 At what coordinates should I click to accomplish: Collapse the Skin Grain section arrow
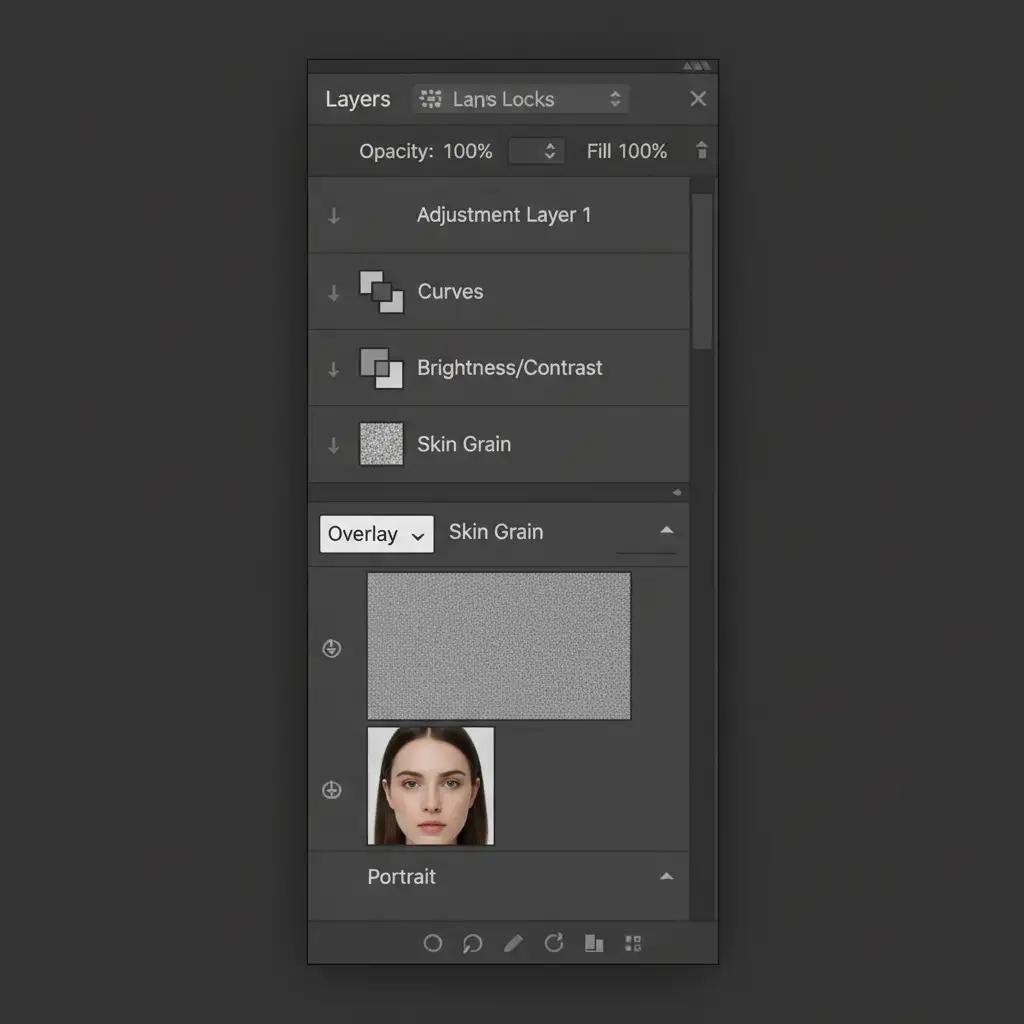pyautogui.click(x=667, y=531)
